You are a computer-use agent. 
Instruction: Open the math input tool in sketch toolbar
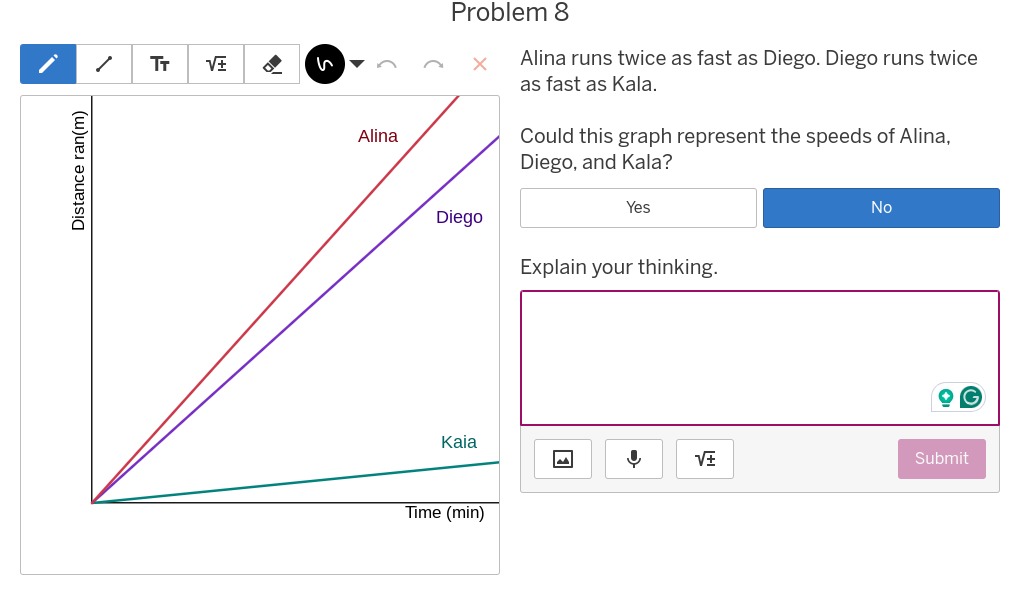pyautogui.click(x=216, y=64)
